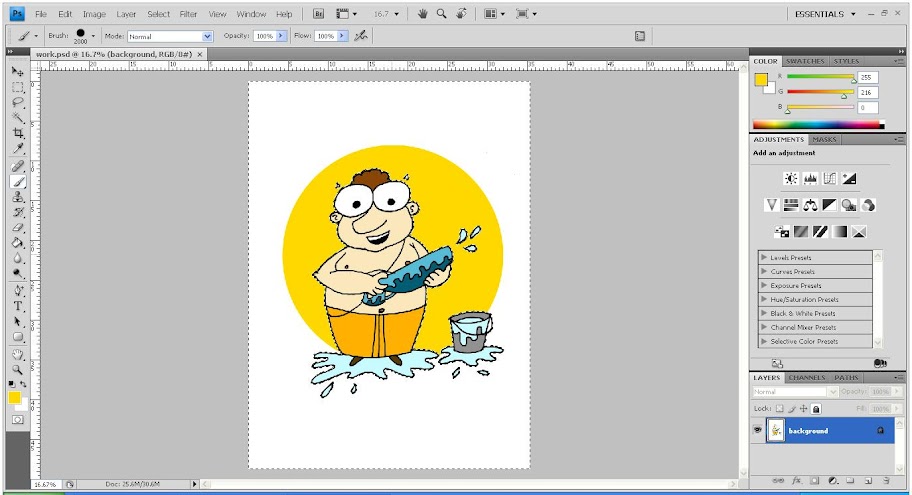
Task: Select the background layer thumbnail
Action: (x=775, y=430)
